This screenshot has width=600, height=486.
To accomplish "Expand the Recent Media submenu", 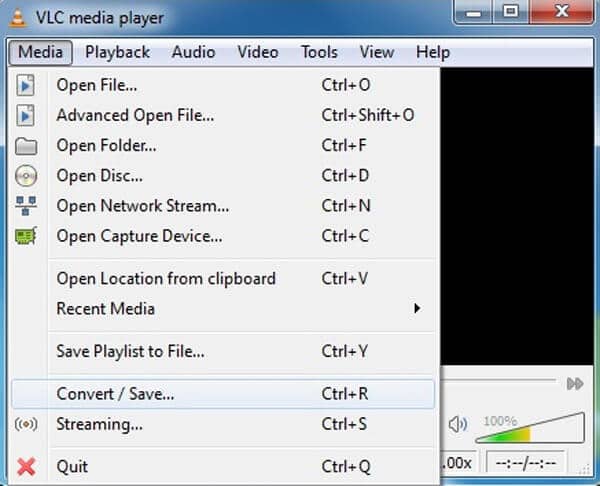I will pyautogui.click(x=223, y=308).
